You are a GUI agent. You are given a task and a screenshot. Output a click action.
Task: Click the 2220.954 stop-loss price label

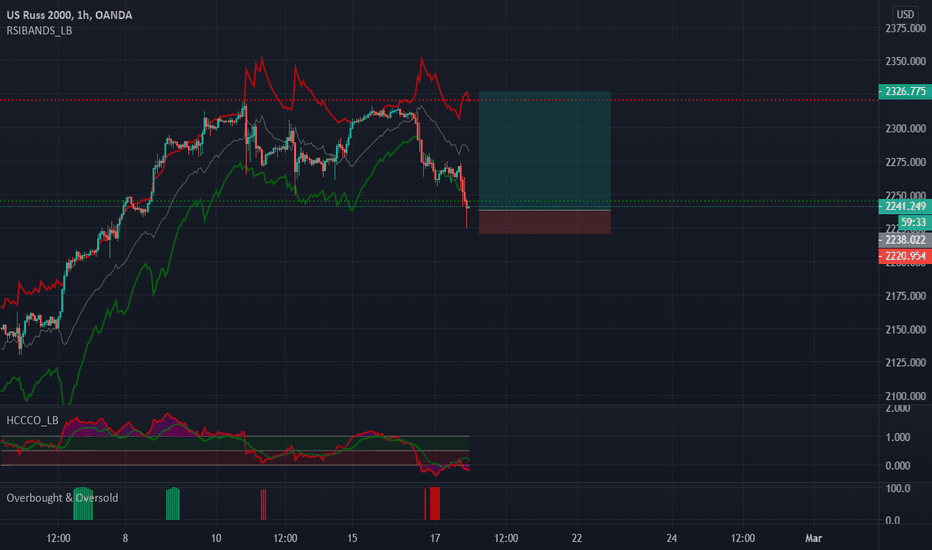[905, 256]
